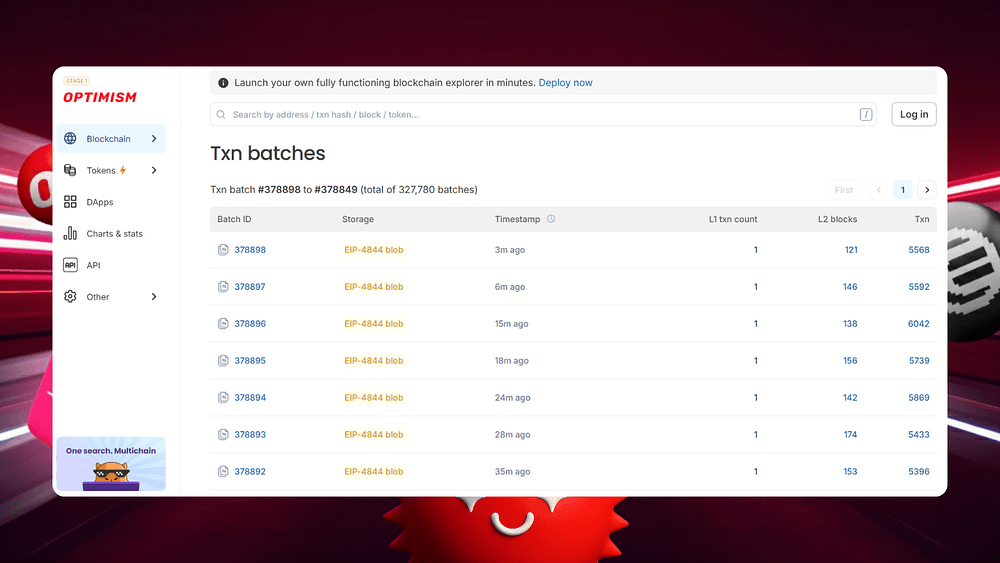Screen dimensions: 1000x563
Task: Click the Log in button
Action: click(x=914, y=114)
